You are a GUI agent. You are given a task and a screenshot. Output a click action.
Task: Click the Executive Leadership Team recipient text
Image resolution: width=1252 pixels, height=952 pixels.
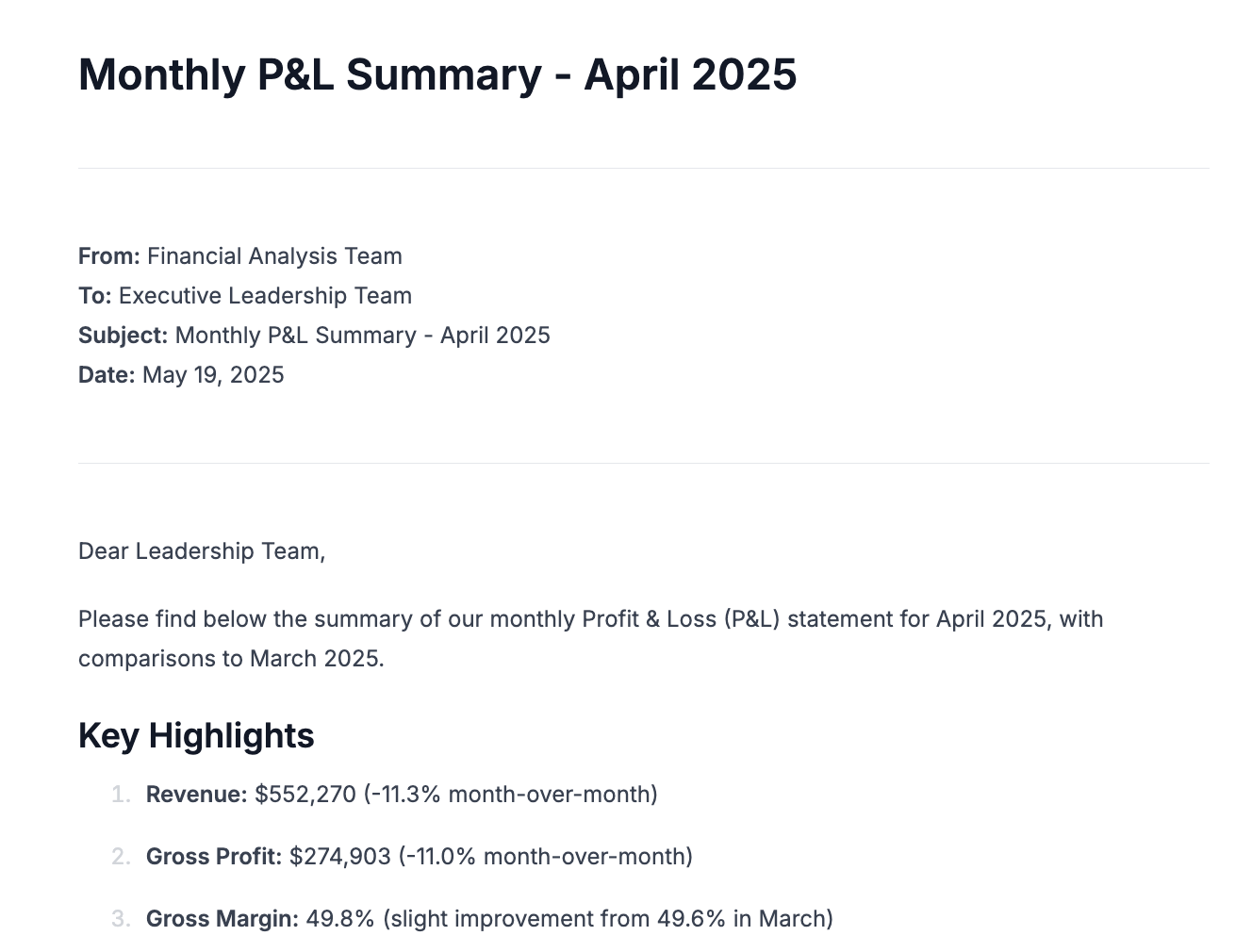tap(265, 296)
